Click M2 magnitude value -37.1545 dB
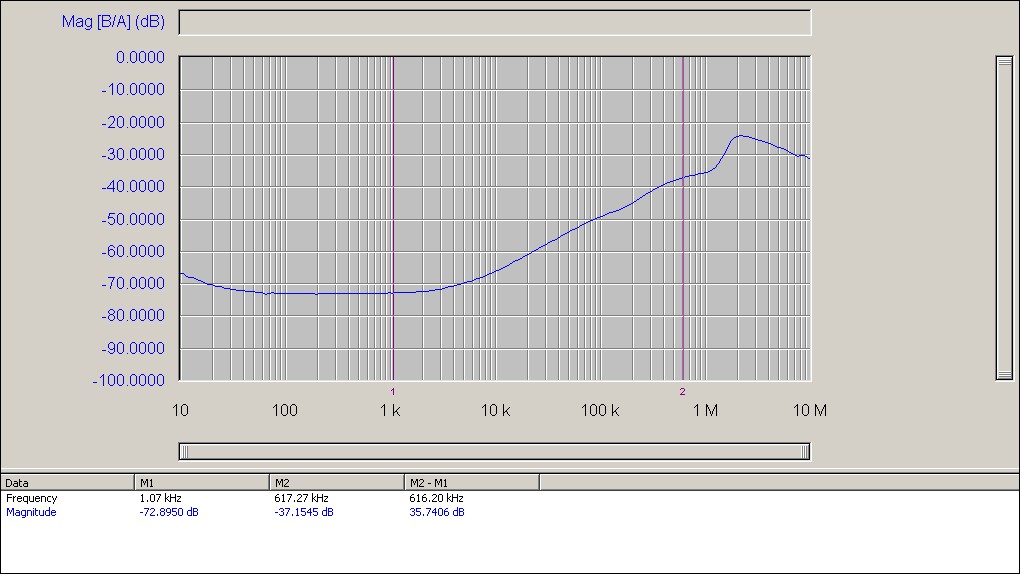The image size is (1020, 574). pos(304,512)
